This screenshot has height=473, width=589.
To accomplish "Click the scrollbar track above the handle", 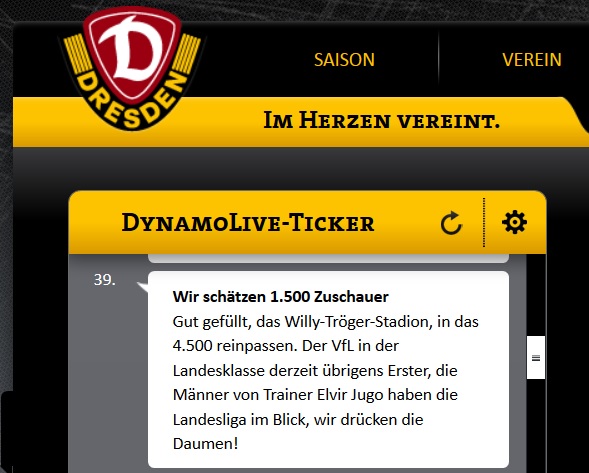I will tap(536, 295).
